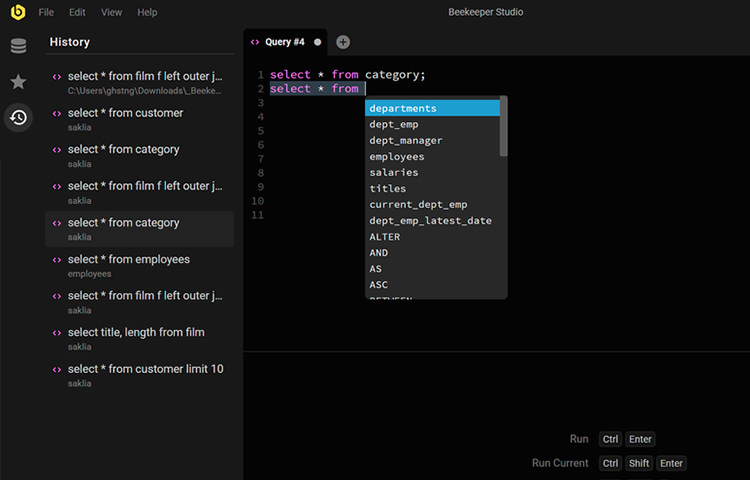This screenshot has width=750, height=480.
Task: Click the Run Current label
Action: (x=560, y=463)
